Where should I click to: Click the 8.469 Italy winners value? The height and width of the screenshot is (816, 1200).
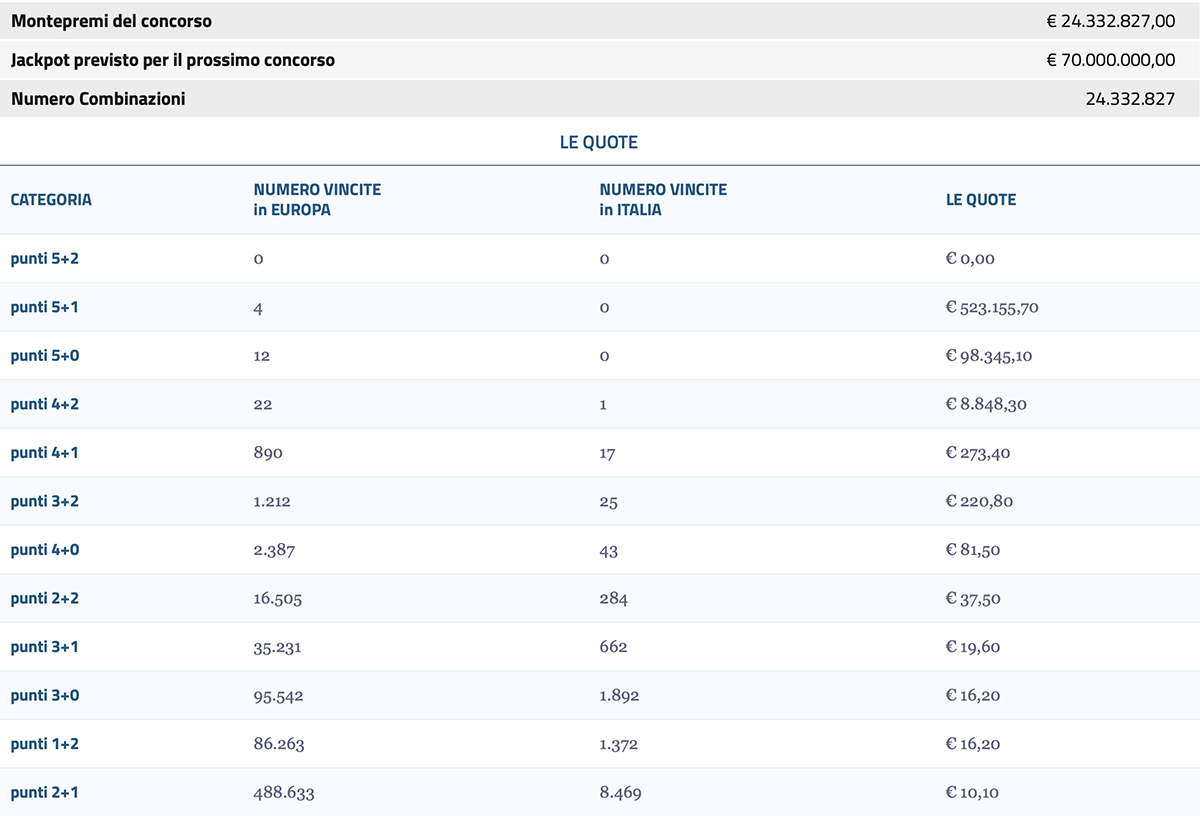click(620, 793)
